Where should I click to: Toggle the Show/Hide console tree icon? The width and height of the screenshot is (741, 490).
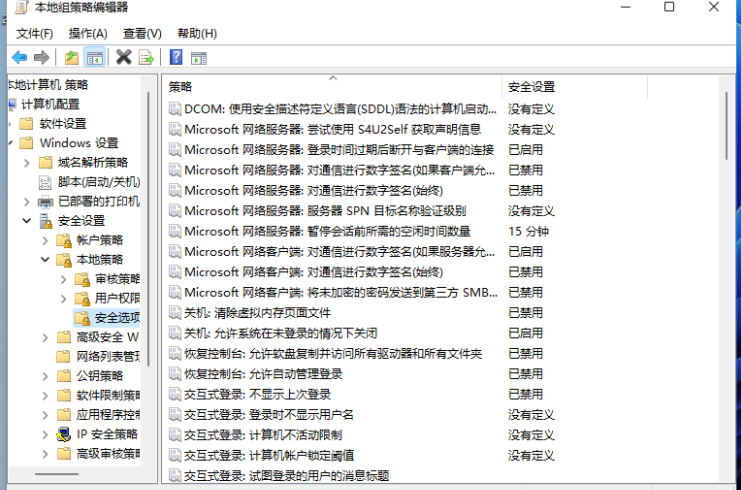95,57
